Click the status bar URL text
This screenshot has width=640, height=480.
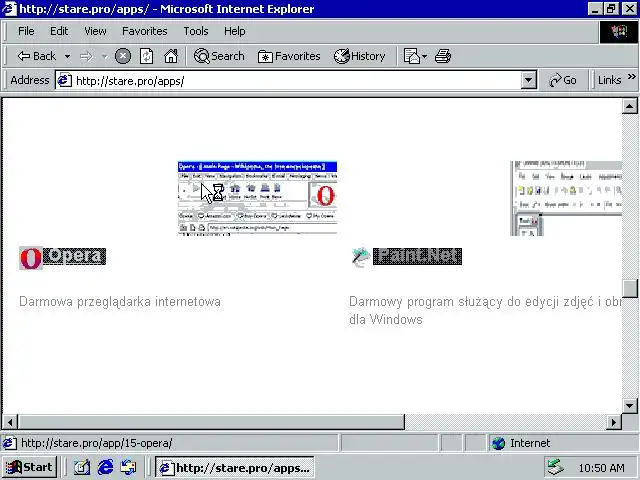click(x=97, y=443)
